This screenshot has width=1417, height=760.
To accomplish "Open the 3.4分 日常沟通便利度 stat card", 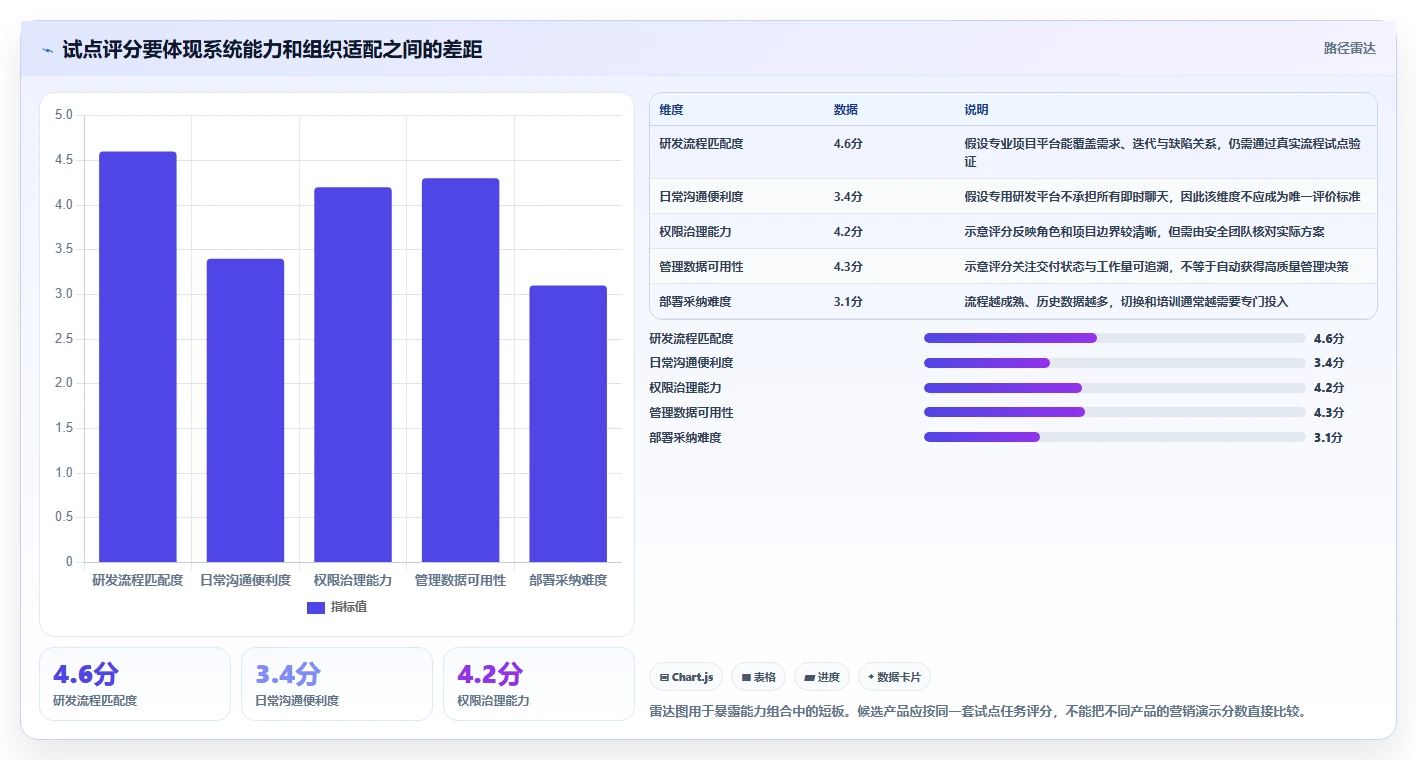I will 337,684.
